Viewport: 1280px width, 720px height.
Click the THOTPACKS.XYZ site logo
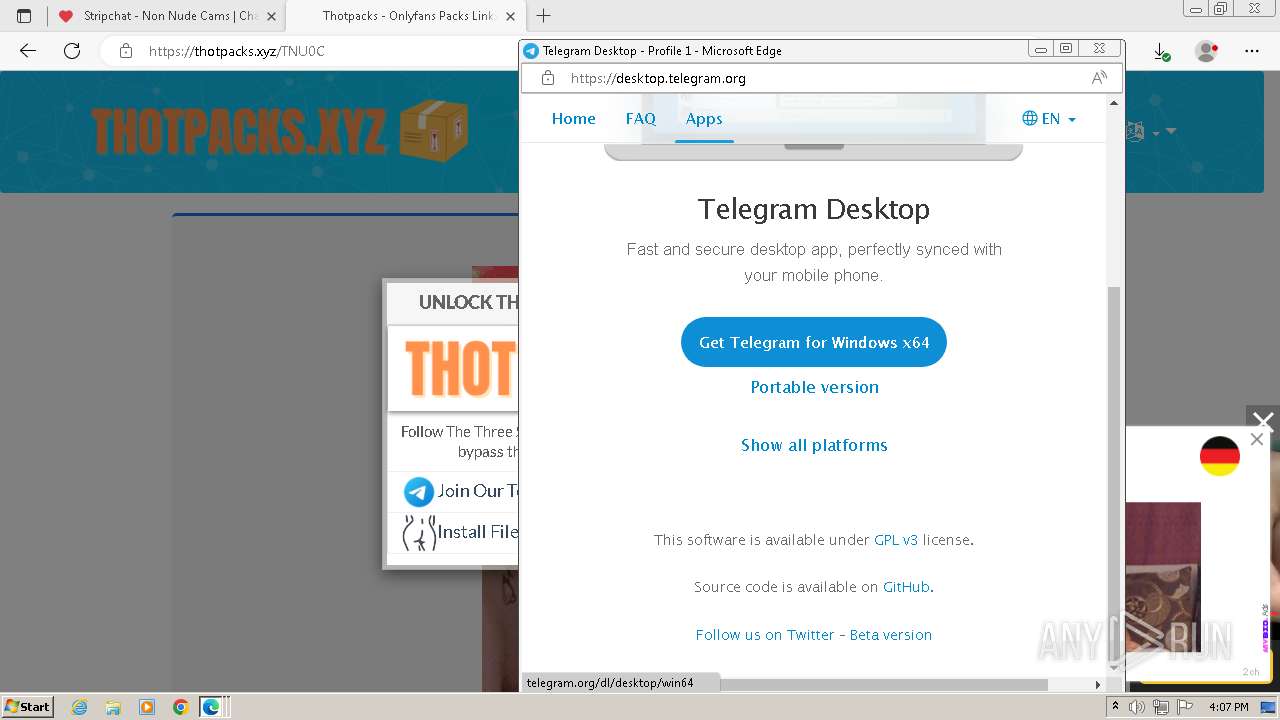pyautogui.click(x=280, y=131)
